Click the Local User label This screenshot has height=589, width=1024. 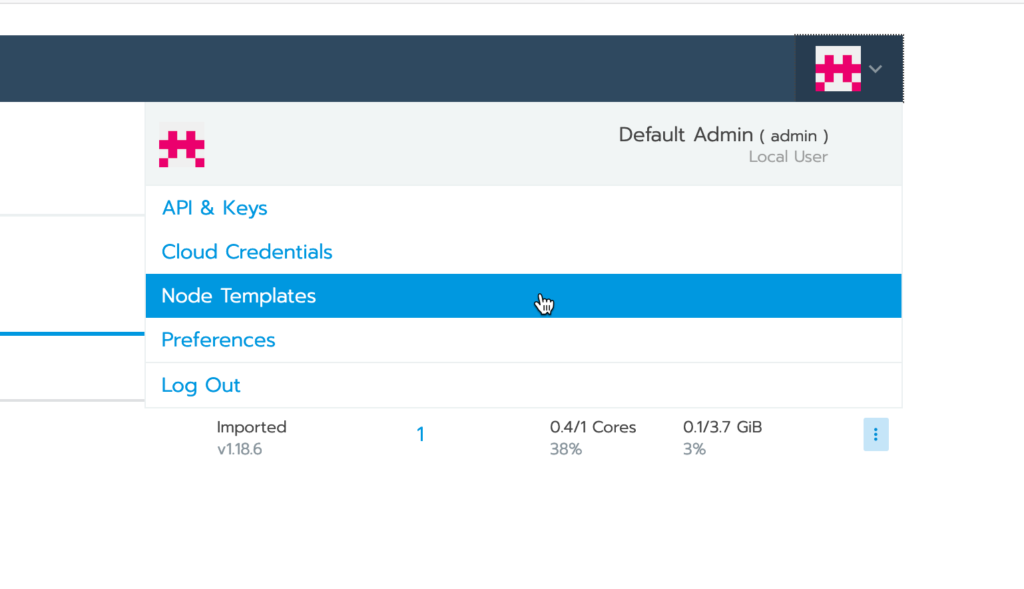click(788, 157)
